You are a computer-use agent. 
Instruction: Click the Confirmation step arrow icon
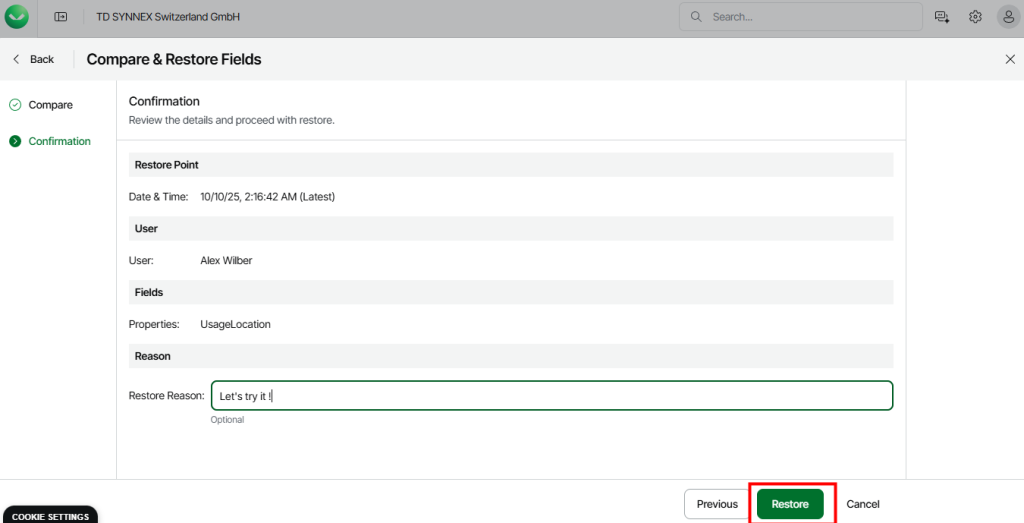(15, 141)
